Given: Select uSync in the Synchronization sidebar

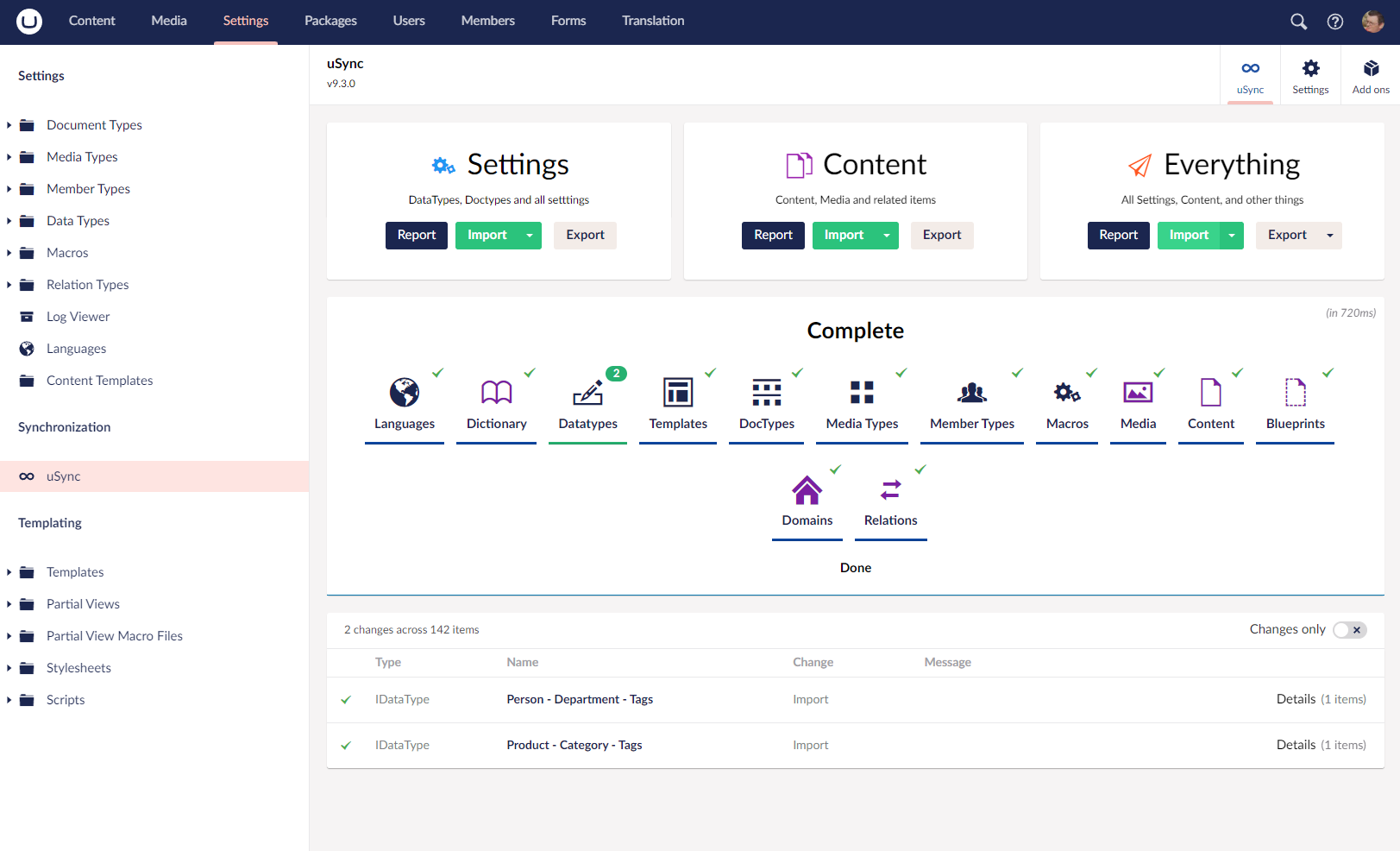Looking at the screenshot, I should [x=63, y=476].
